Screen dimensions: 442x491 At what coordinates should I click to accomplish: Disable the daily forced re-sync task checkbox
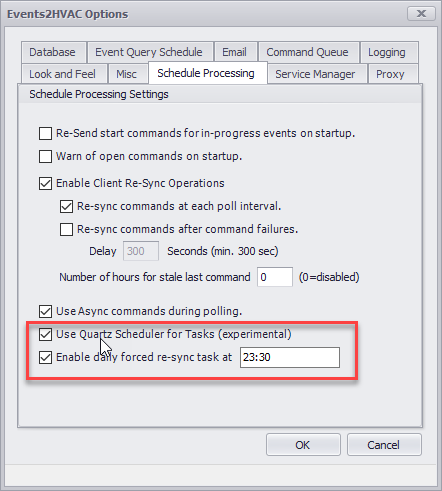tap(45, 357)
